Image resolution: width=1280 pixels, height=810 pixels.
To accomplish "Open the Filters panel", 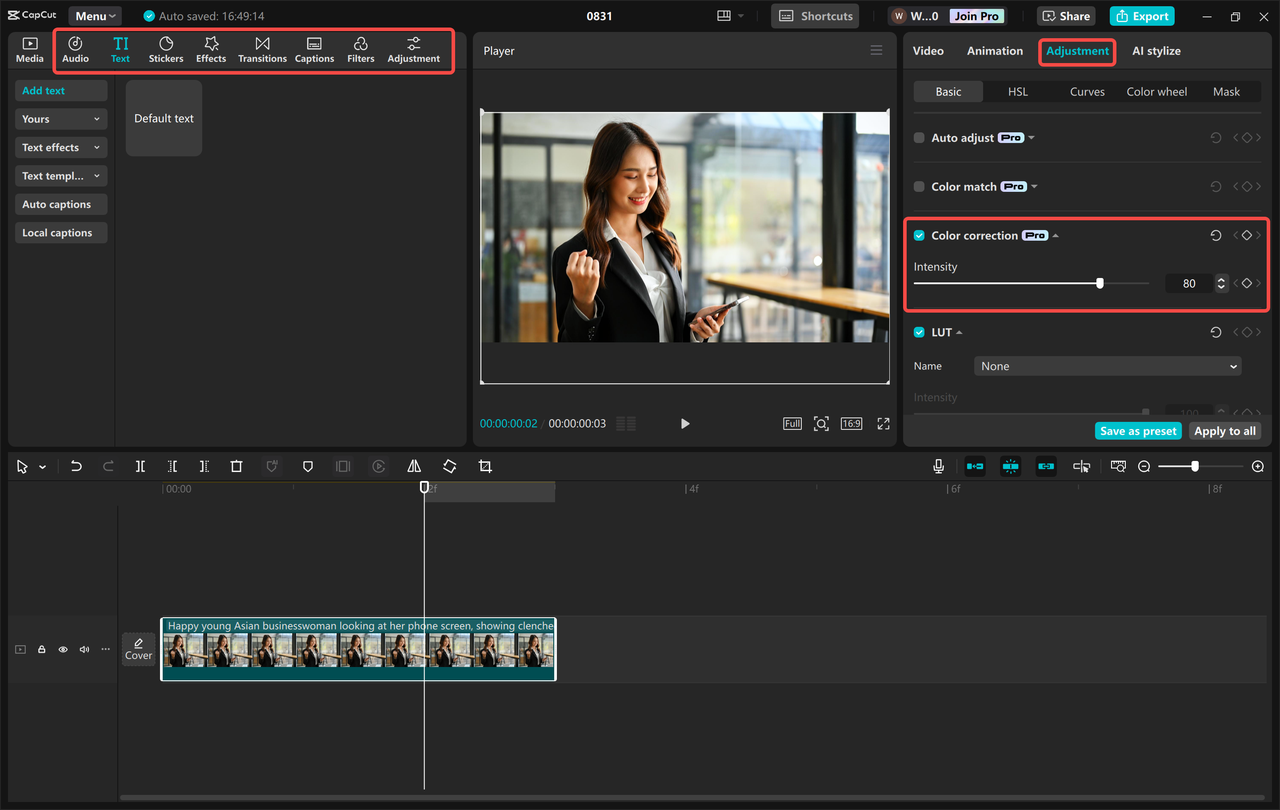I will 360,49.
